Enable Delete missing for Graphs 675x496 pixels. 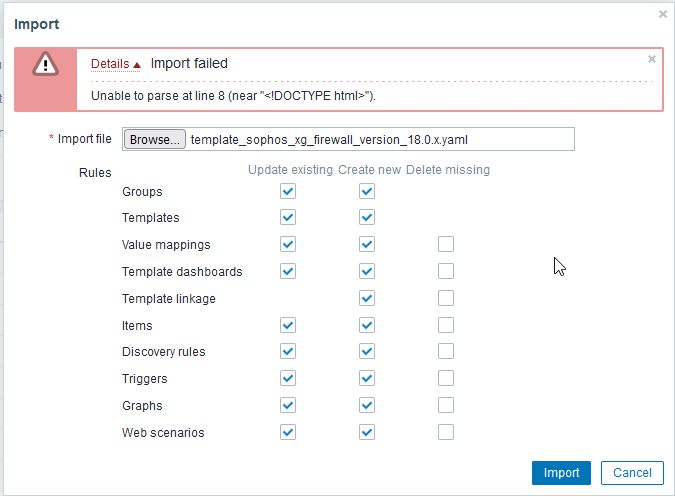click(x=446, y=405)
